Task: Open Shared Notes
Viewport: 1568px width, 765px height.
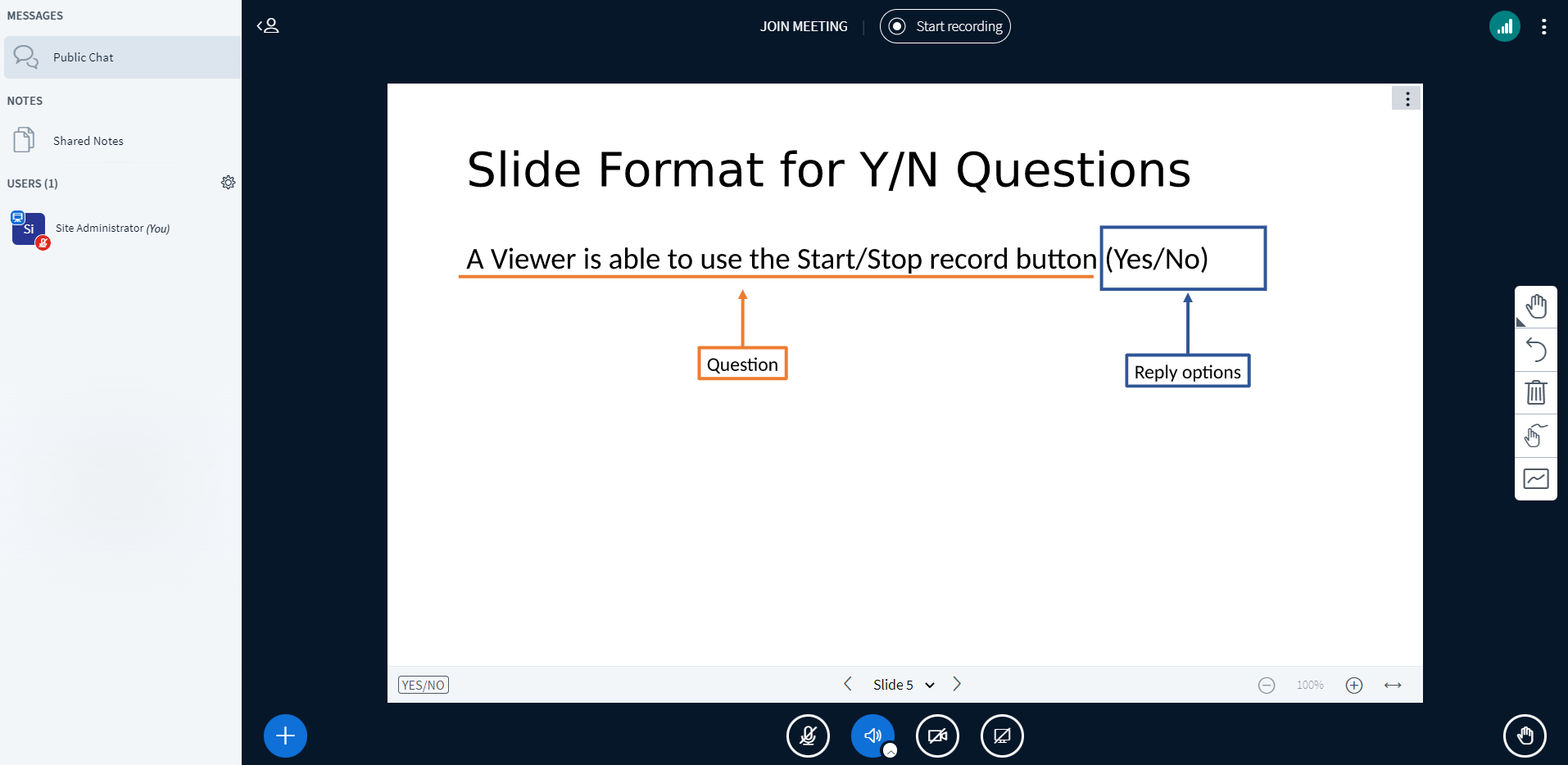Action: (x=88, y=141)
